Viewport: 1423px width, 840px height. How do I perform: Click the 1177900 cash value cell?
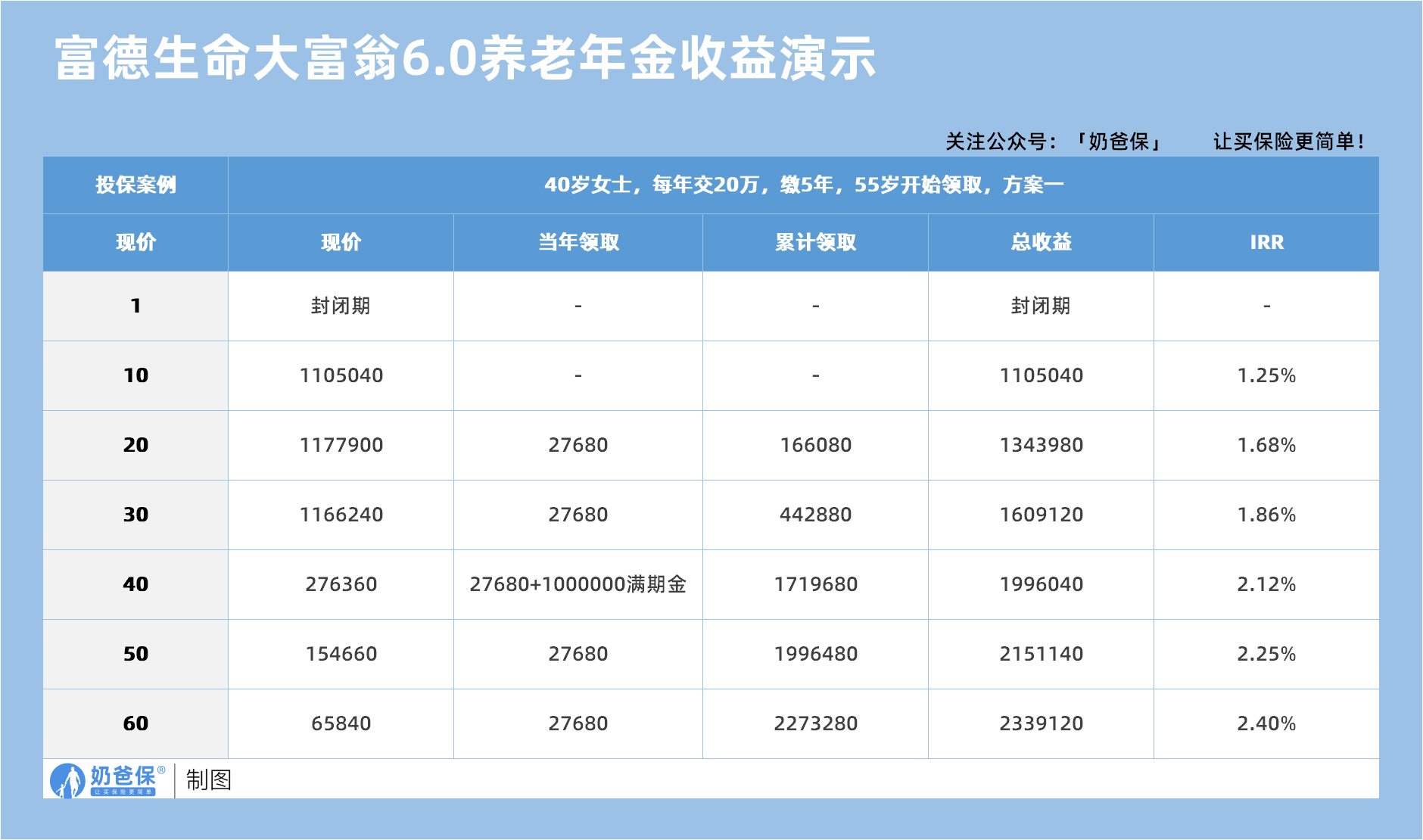(341, 446)
